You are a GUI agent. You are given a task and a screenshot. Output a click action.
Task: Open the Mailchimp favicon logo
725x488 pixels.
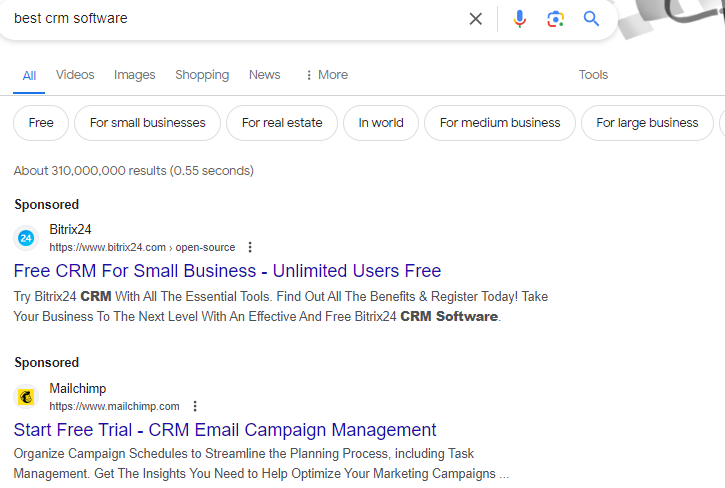pos(26,397)
